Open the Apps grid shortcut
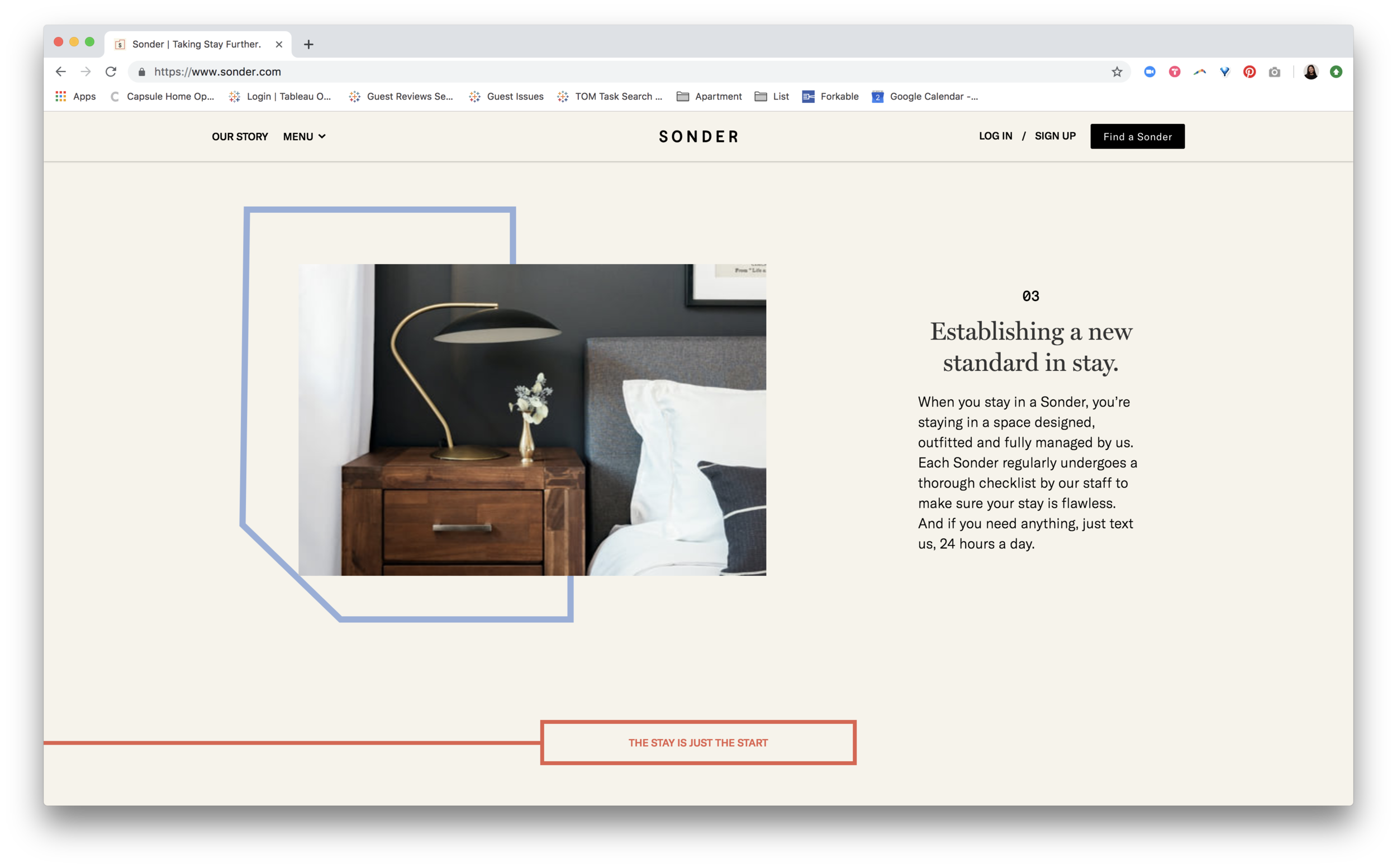The height and width of the screenshot is (868, 1397). coord(75,97)
